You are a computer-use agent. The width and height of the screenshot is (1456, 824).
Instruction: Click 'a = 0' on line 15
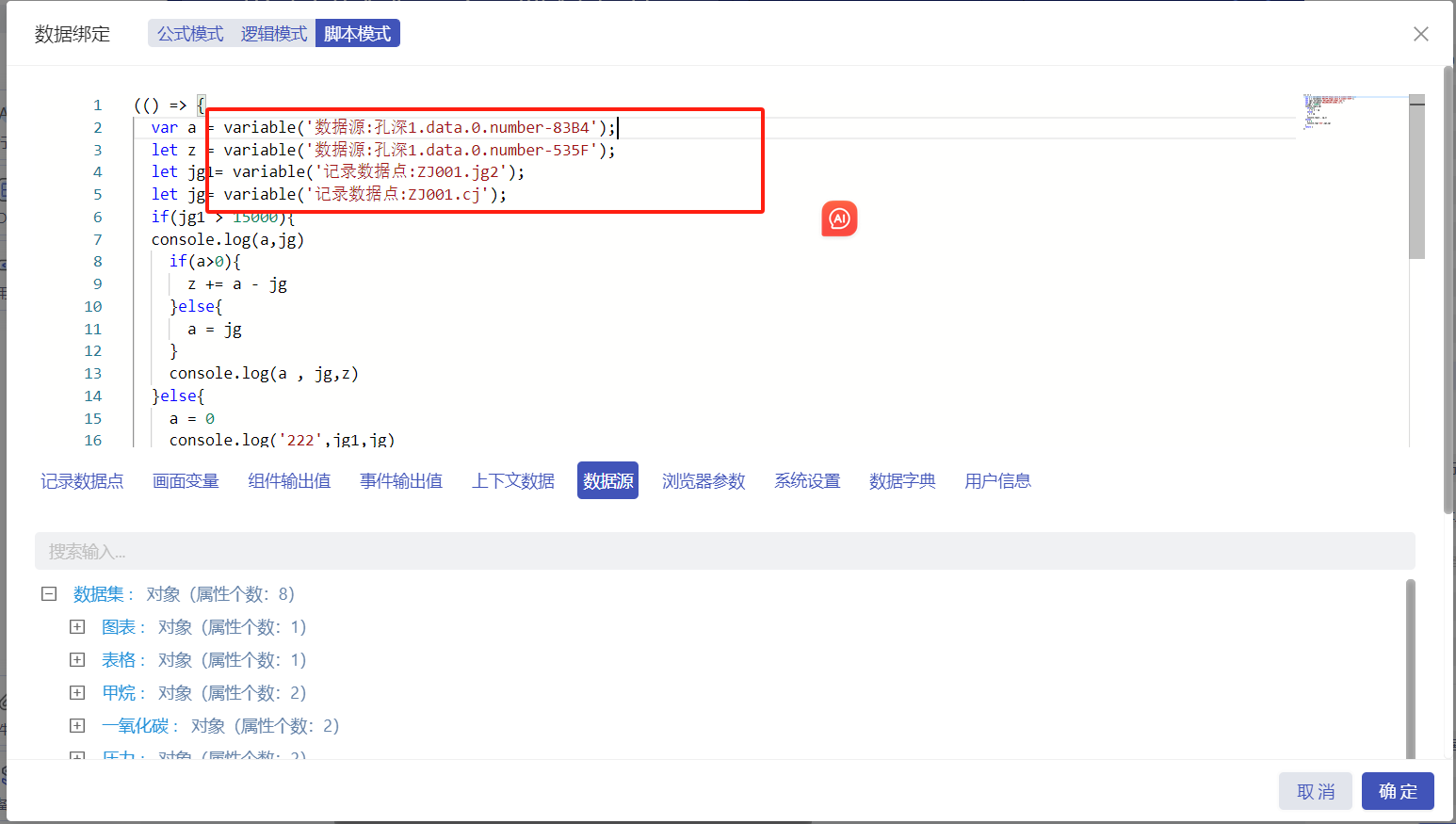pyautogui.click(x=192, y=419)
